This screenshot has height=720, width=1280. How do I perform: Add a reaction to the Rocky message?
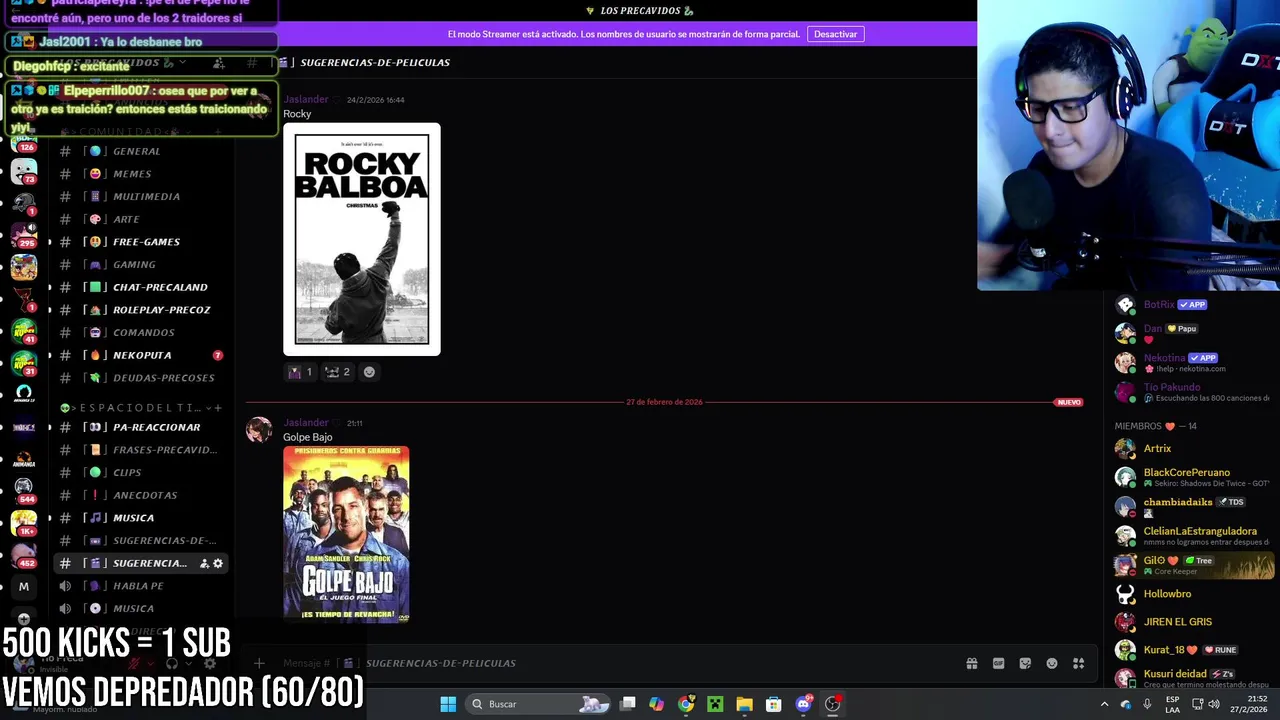click(369, 372)
